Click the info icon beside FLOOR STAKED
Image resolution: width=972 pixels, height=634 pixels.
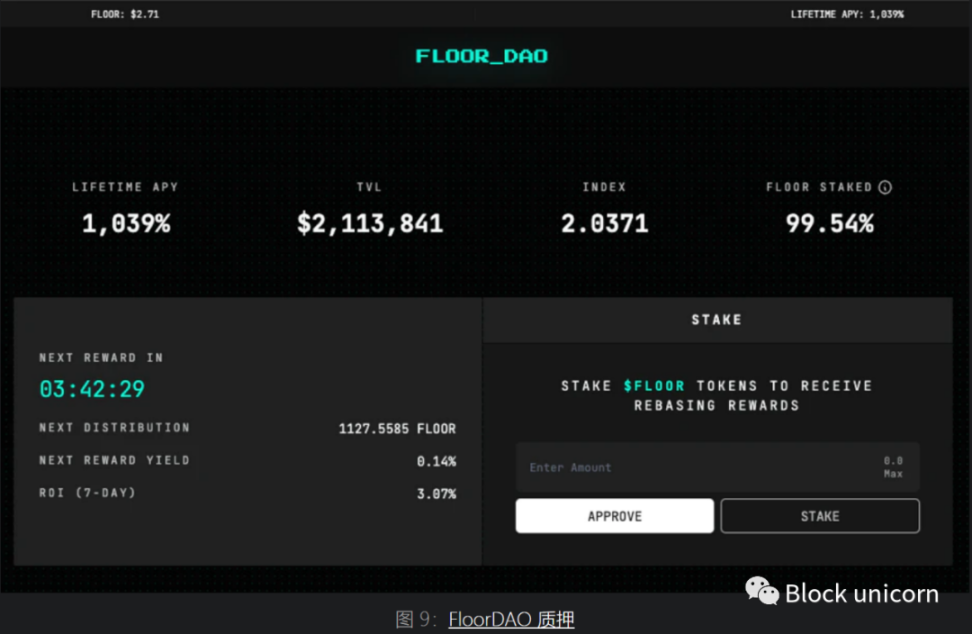(885, 187)
